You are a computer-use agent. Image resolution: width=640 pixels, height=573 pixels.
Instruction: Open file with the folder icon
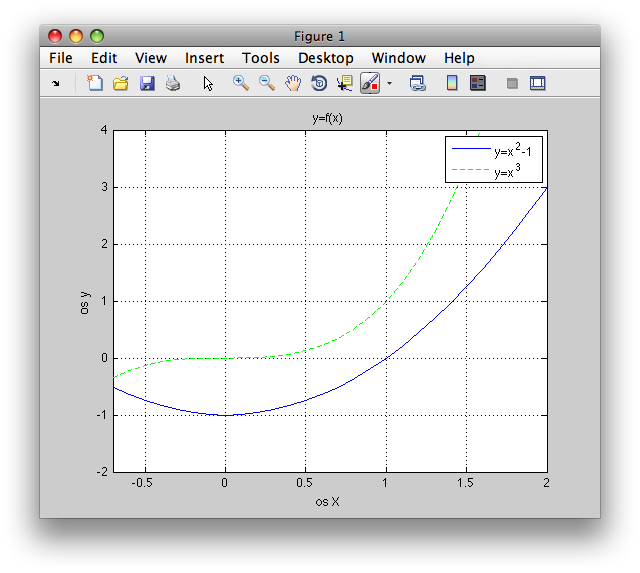(x=121, y=83)
